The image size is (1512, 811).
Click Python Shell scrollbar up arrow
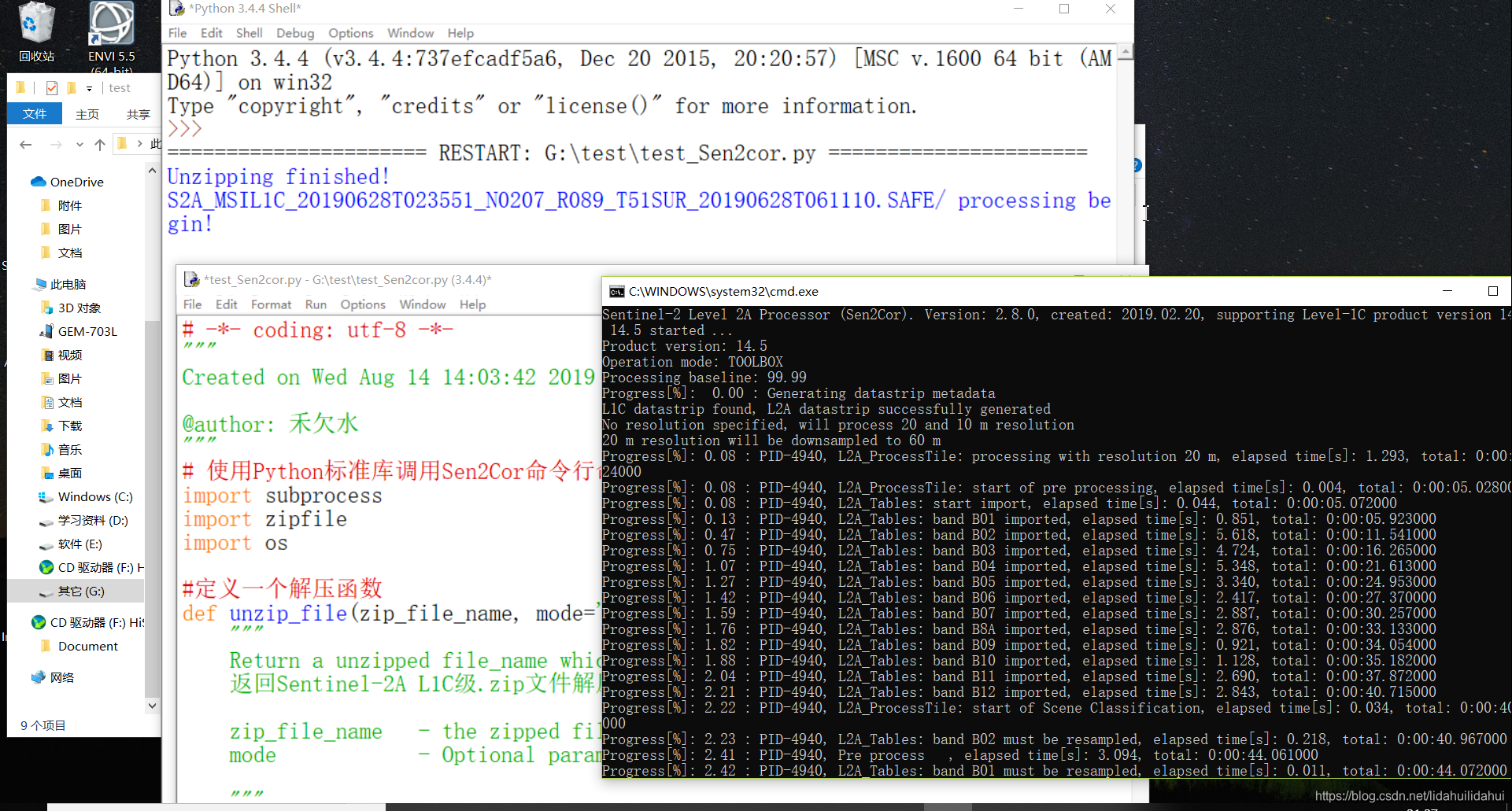click(x=1126, y=53)
